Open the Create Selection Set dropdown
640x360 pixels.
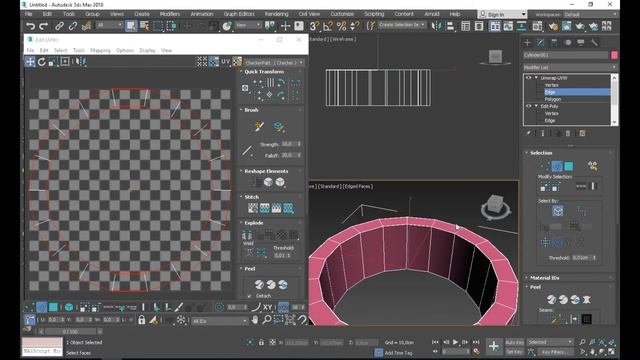coord(402,25)
